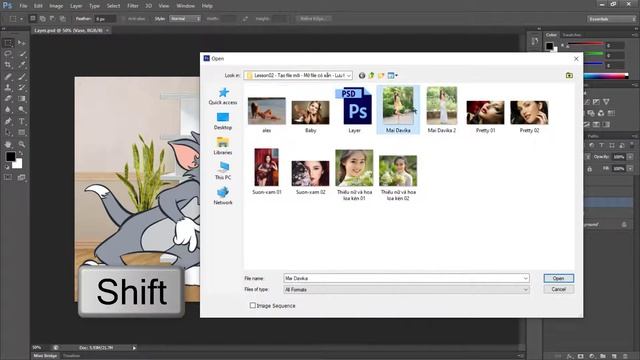Select the Path Selection tool

coord(8,133)
